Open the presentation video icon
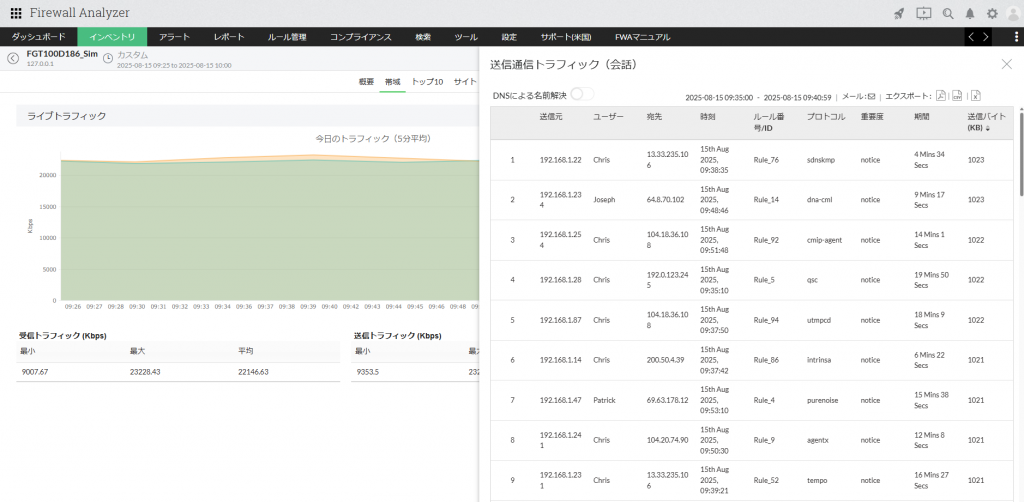Viewport: 1024px width, 502px height. (x=923, y=13)
